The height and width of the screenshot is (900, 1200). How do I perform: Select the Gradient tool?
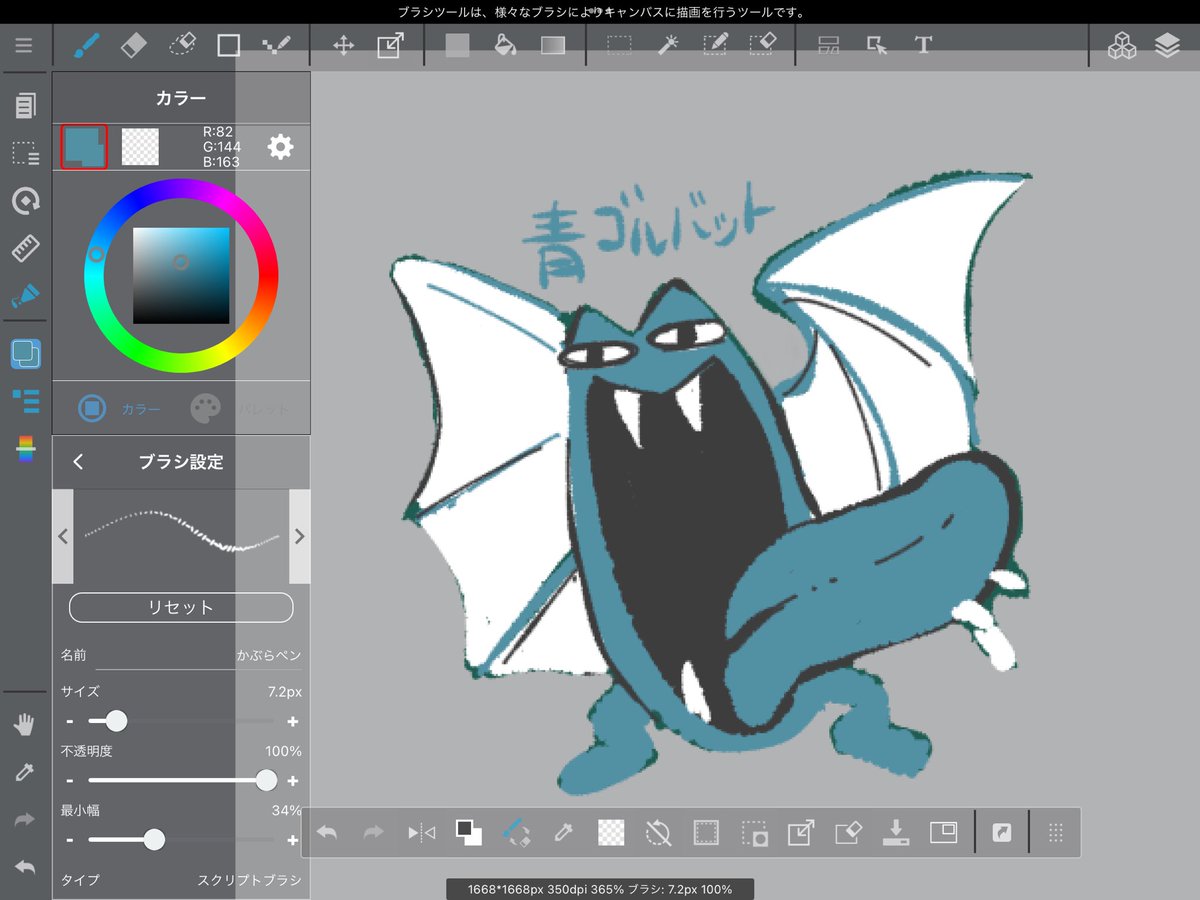(x=553, y=45)
